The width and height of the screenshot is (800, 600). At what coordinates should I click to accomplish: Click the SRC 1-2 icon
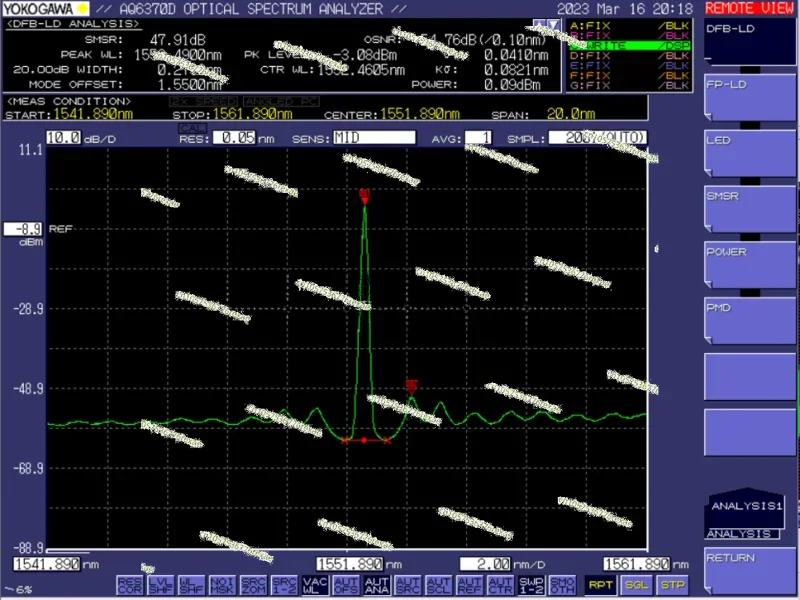[x=284, y=585]
